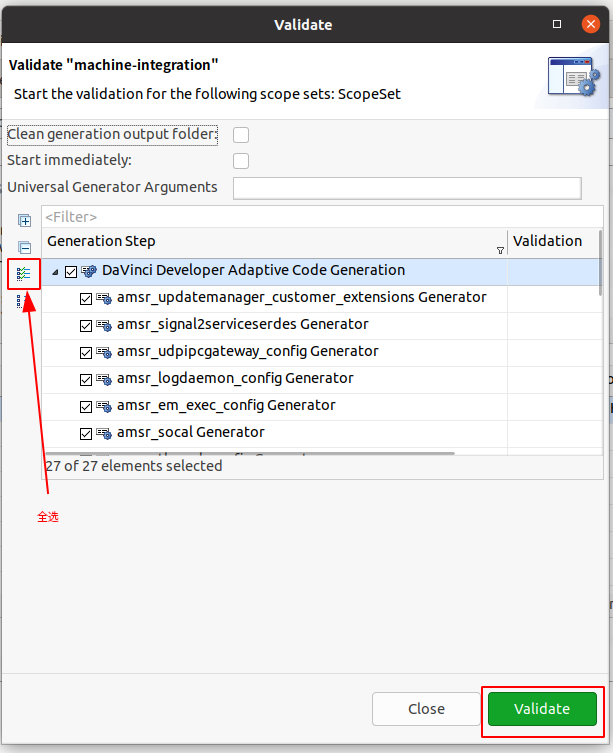
Task: Collapse the DaVinci Developer Adaptive Code Generation node
Action: 55,272
